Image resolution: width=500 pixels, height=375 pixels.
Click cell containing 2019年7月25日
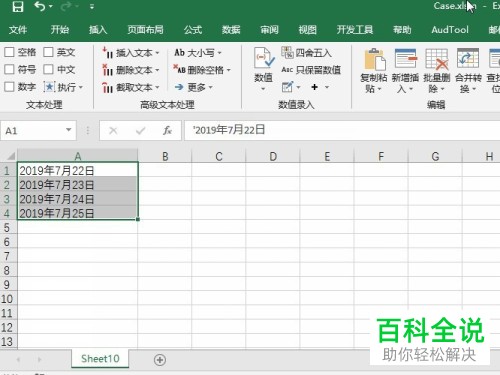click(77, 213)
